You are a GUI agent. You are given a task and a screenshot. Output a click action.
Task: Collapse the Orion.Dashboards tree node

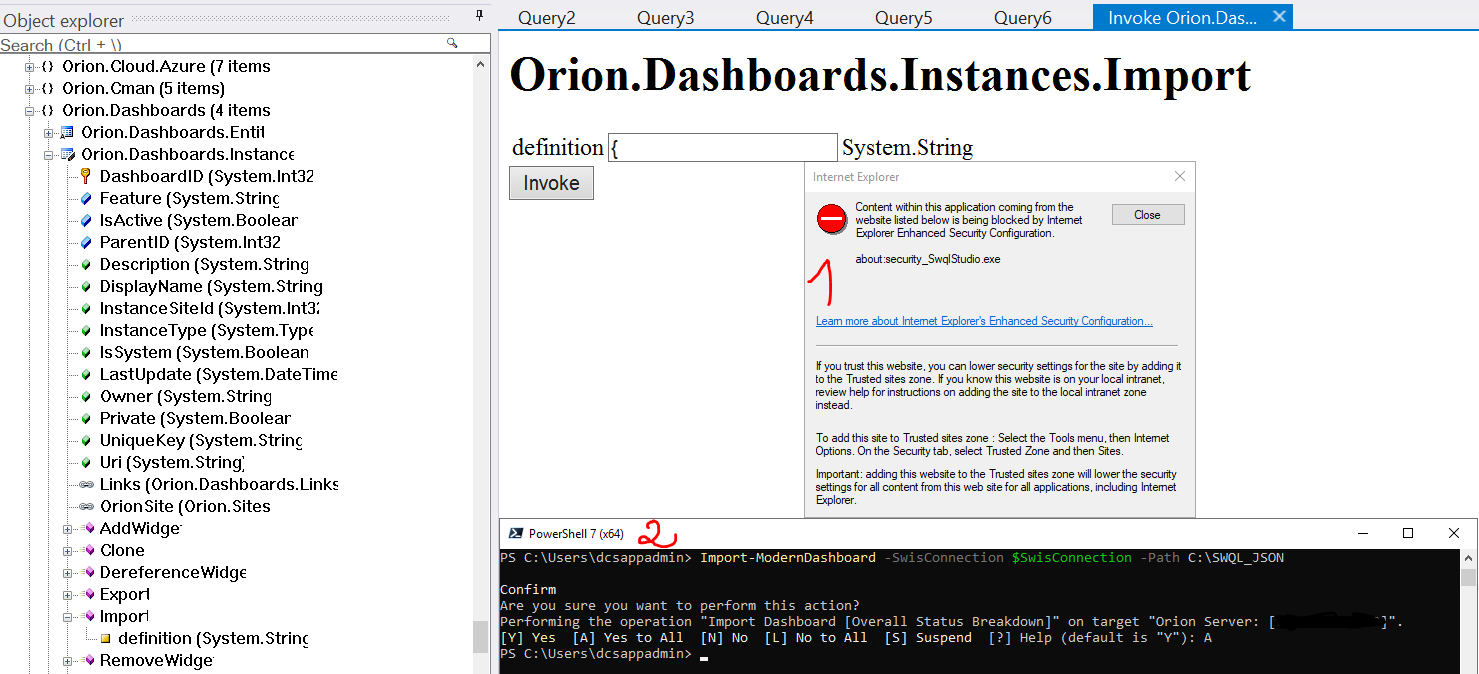pos(29,111)
